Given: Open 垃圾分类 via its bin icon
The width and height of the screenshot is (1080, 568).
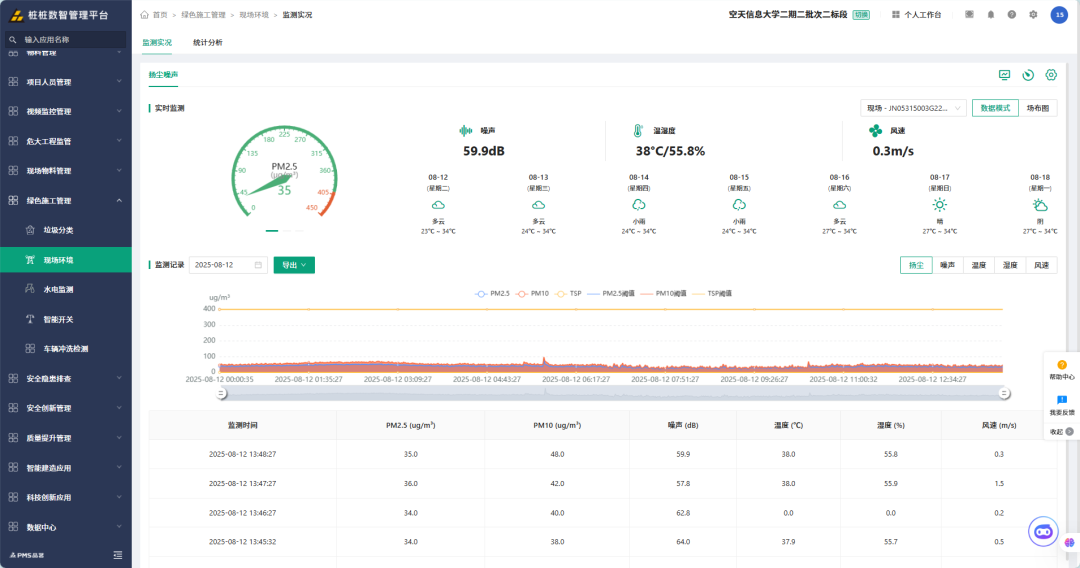Looking at the screenshot, I should [x=30, y=230].
